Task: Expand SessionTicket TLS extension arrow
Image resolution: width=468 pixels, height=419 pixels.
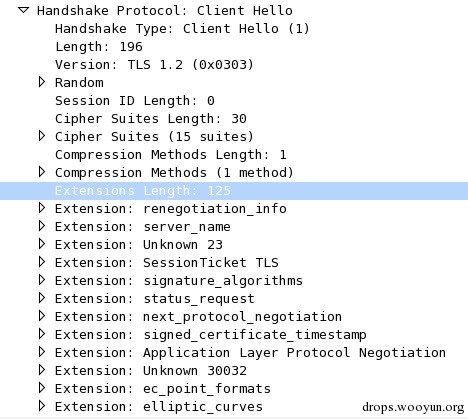Action: click(x=42, y=262)
